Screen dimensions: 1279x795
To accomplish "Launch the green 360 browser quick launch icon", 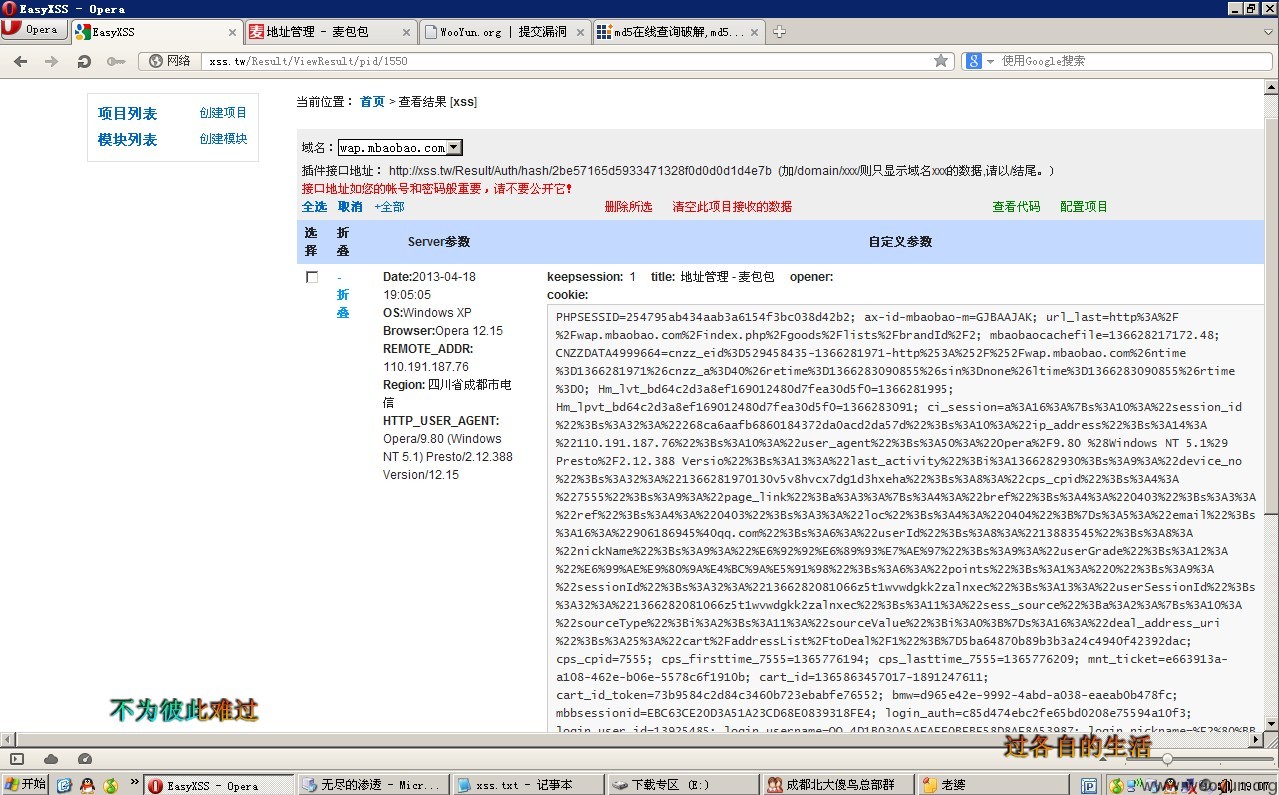I will click(111, 786).
